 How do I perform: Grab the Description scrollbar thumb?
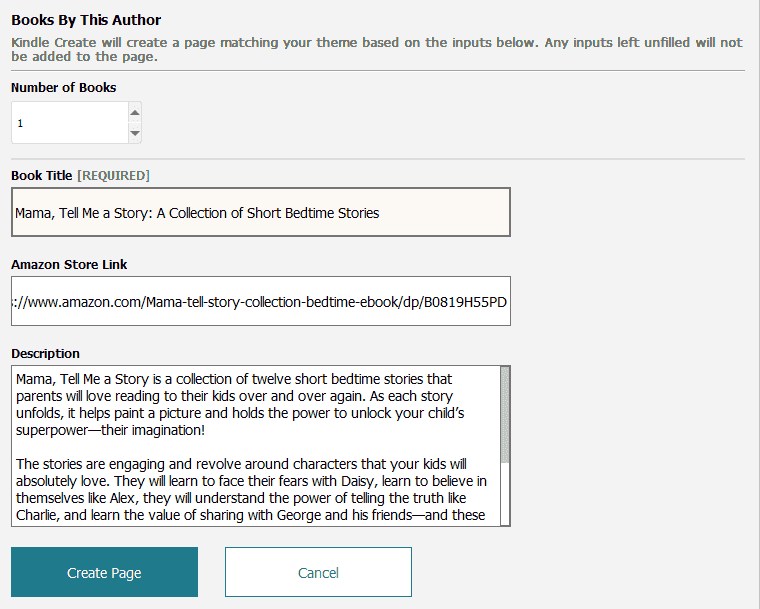[x=505, y=415]
